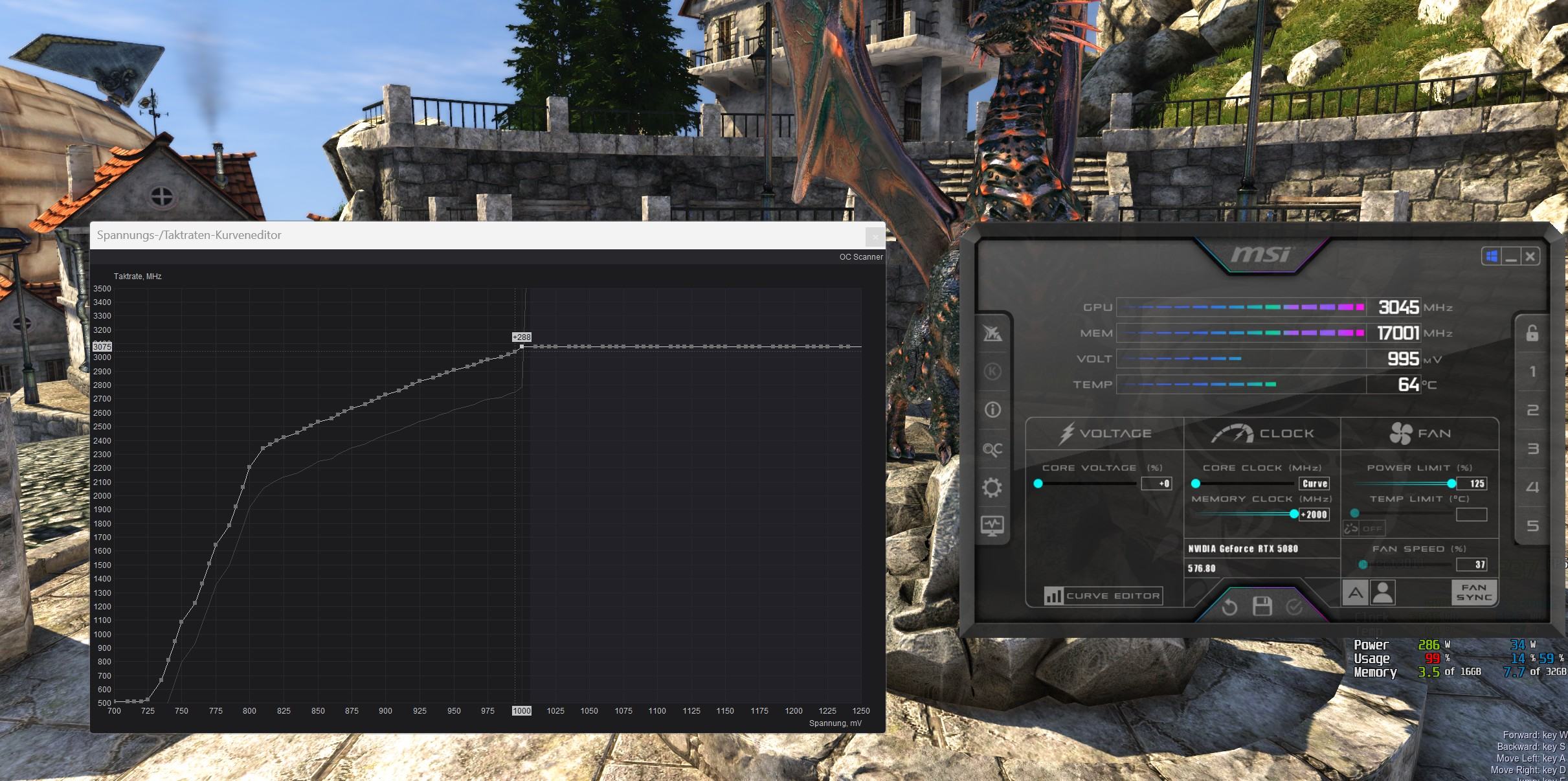Select profile slot 1
1568x781 pixels.
(1532, 372)
